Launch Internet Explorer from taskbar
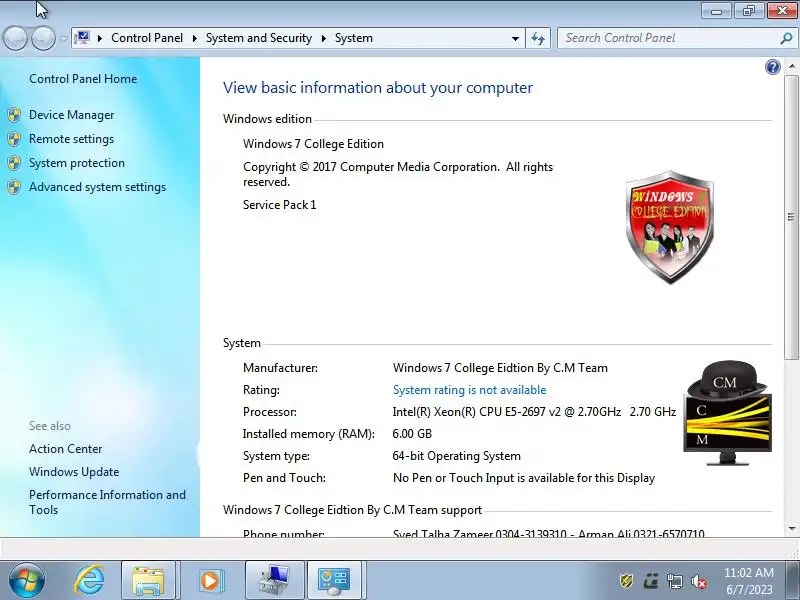The height and width of the screenshot is (600, 800). 89,580
